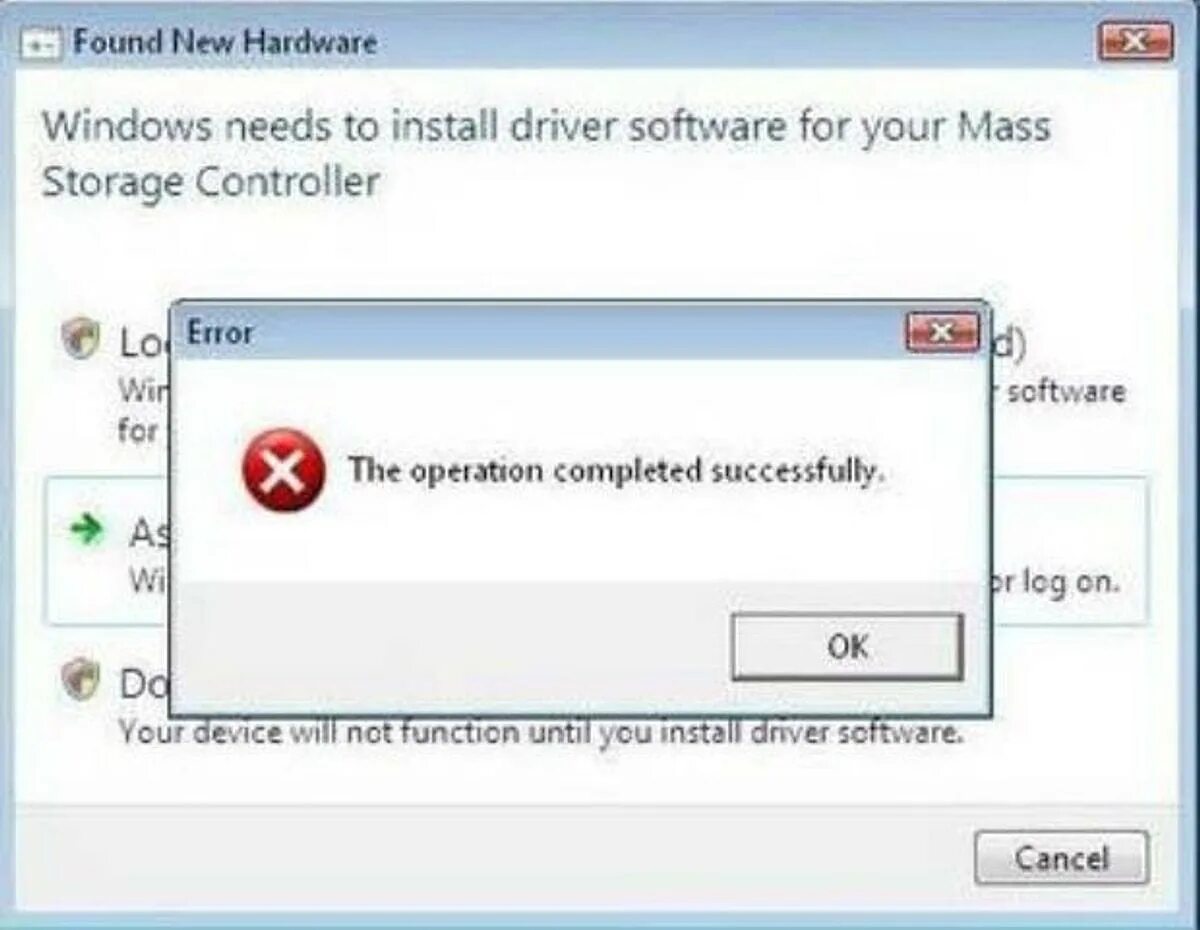Screen dimensions: 1200x930
Task: Click the shield icon beside the Locate option
Action: pos(79,339)
